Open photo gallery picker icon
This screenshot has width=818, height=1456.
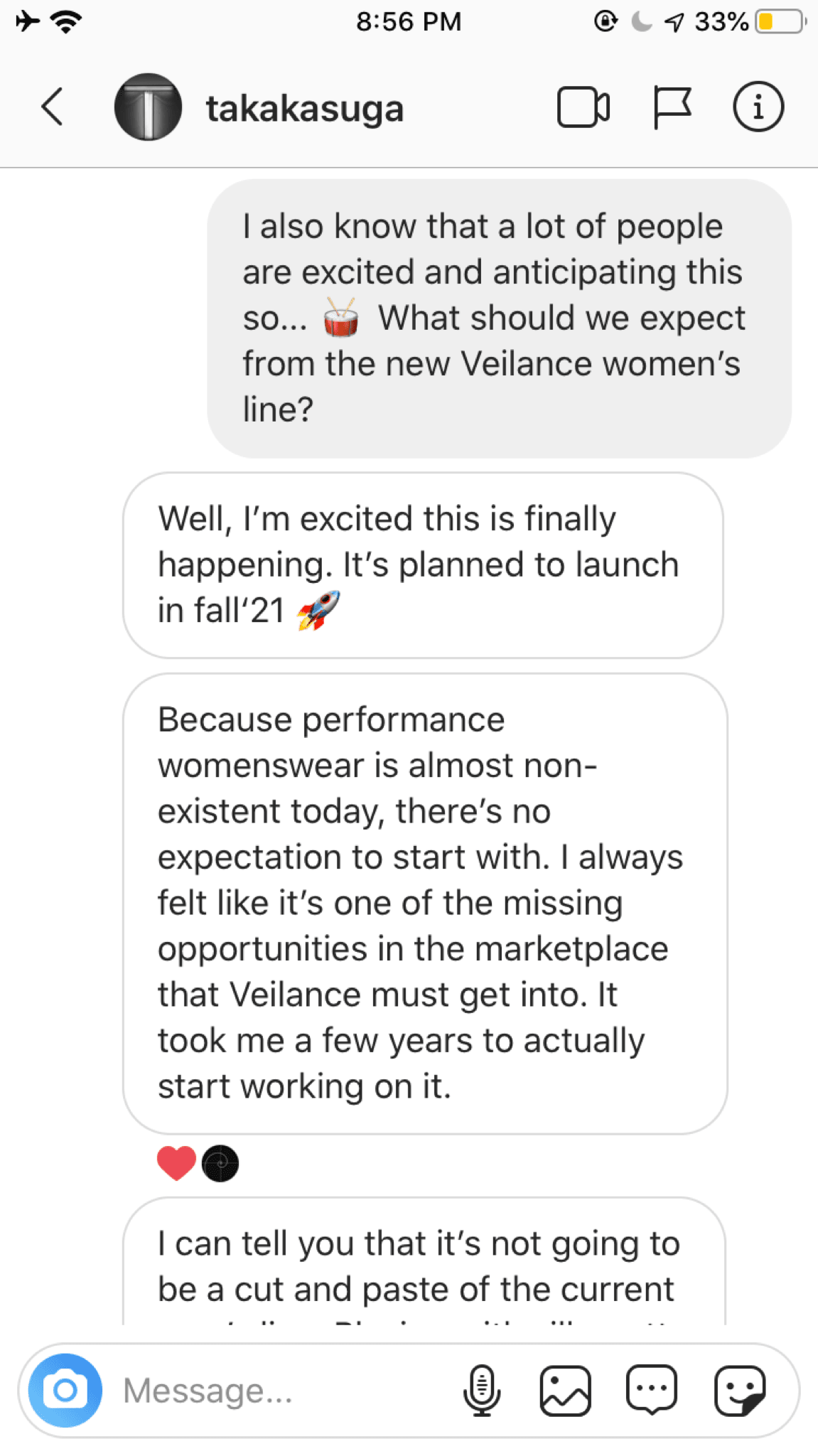pos(566,1390)
